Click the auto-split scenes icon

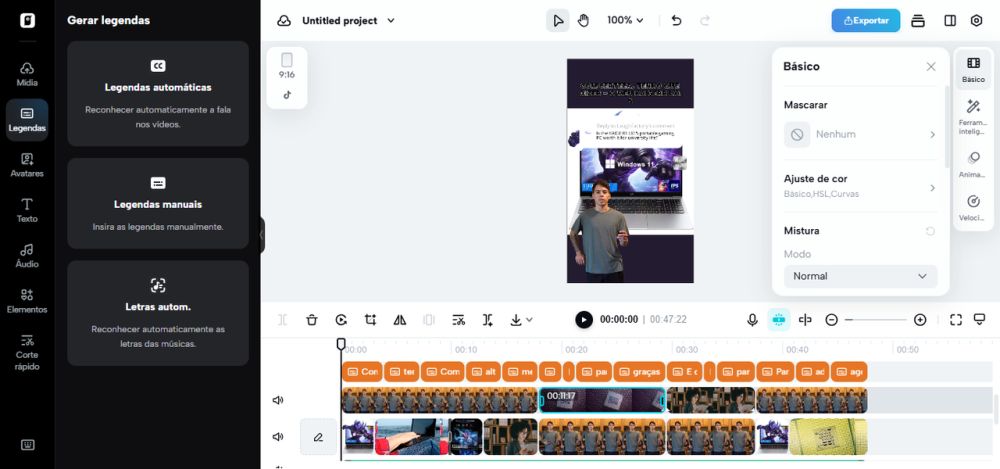pos(488,320)
